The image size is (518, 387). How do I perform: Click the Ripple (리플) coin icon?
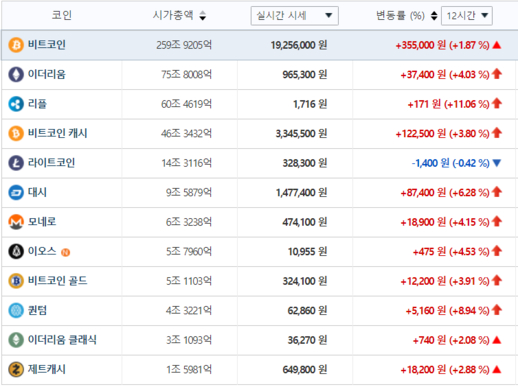(16, 104)
